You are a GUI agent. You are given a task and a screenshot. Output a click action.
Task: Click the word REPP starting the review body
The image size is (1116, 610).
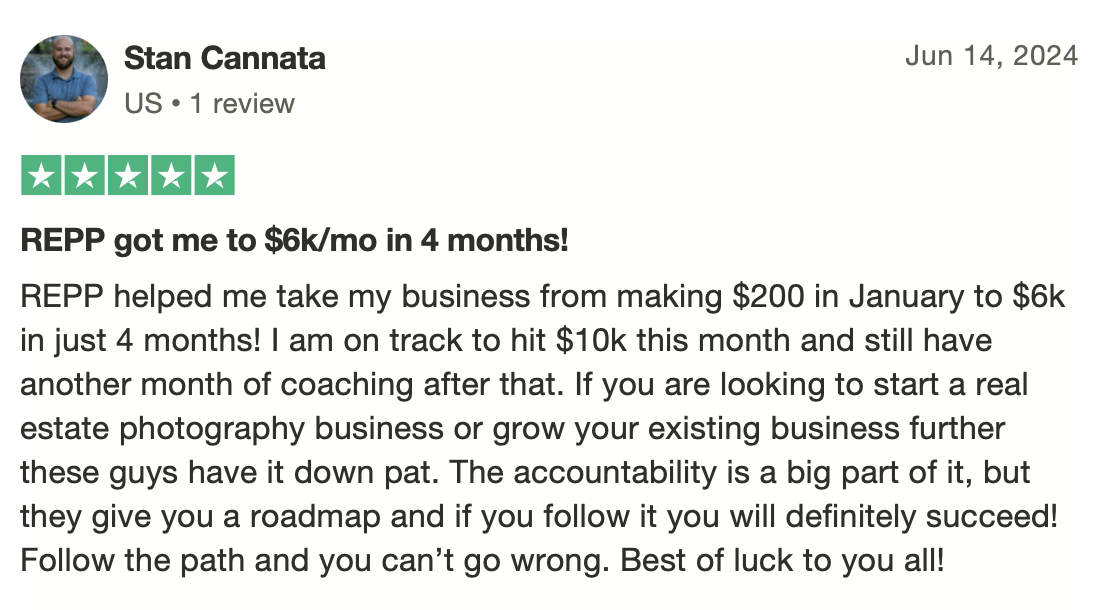[62, 296]
